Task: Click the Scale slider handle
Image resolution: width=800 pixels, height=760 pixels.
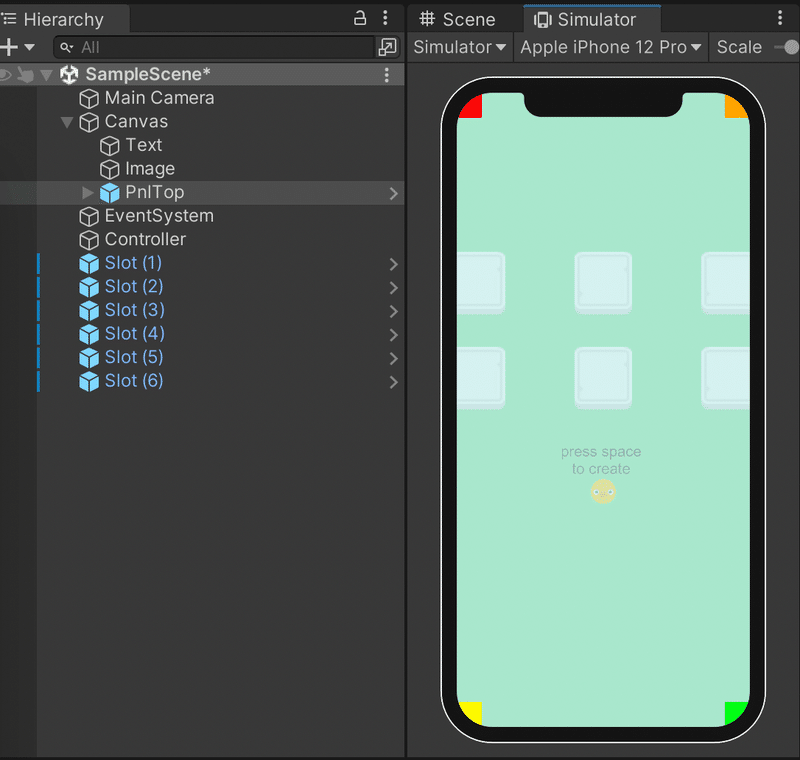Action: coord(791,47)
